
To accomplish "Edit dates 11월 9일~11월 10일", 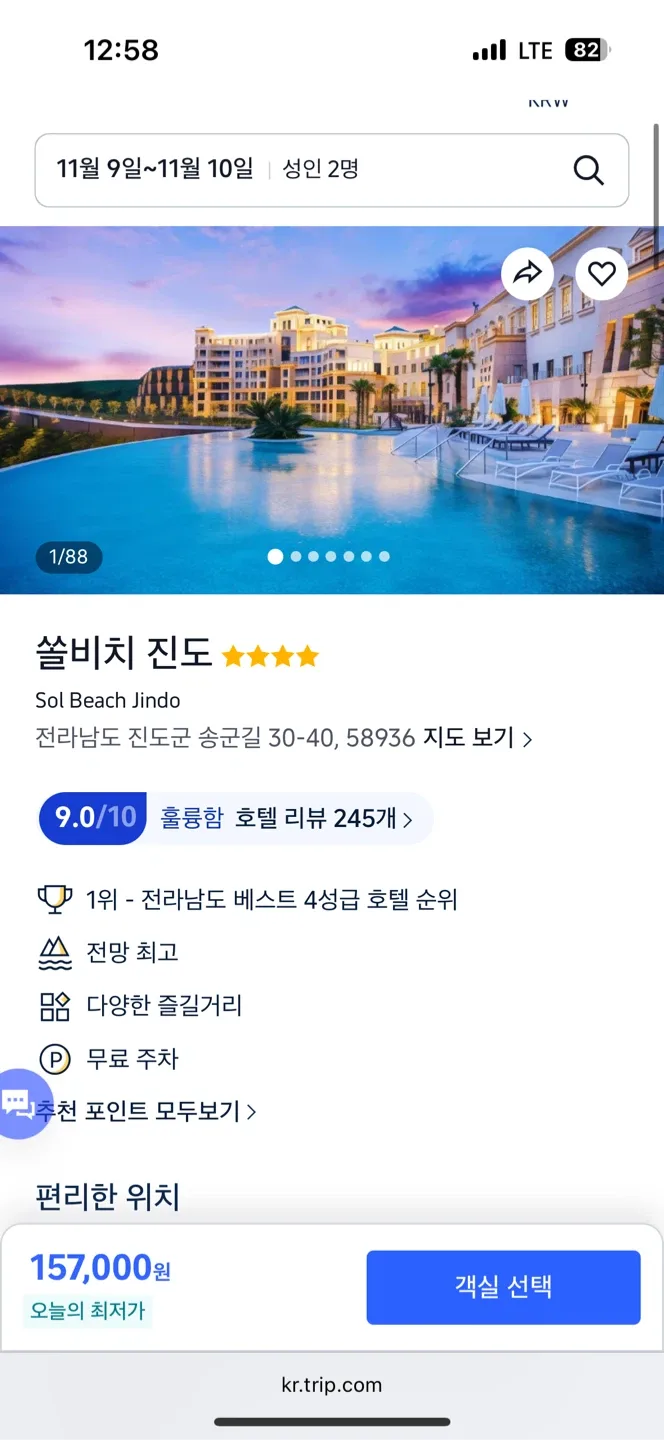I will (155, 170).
